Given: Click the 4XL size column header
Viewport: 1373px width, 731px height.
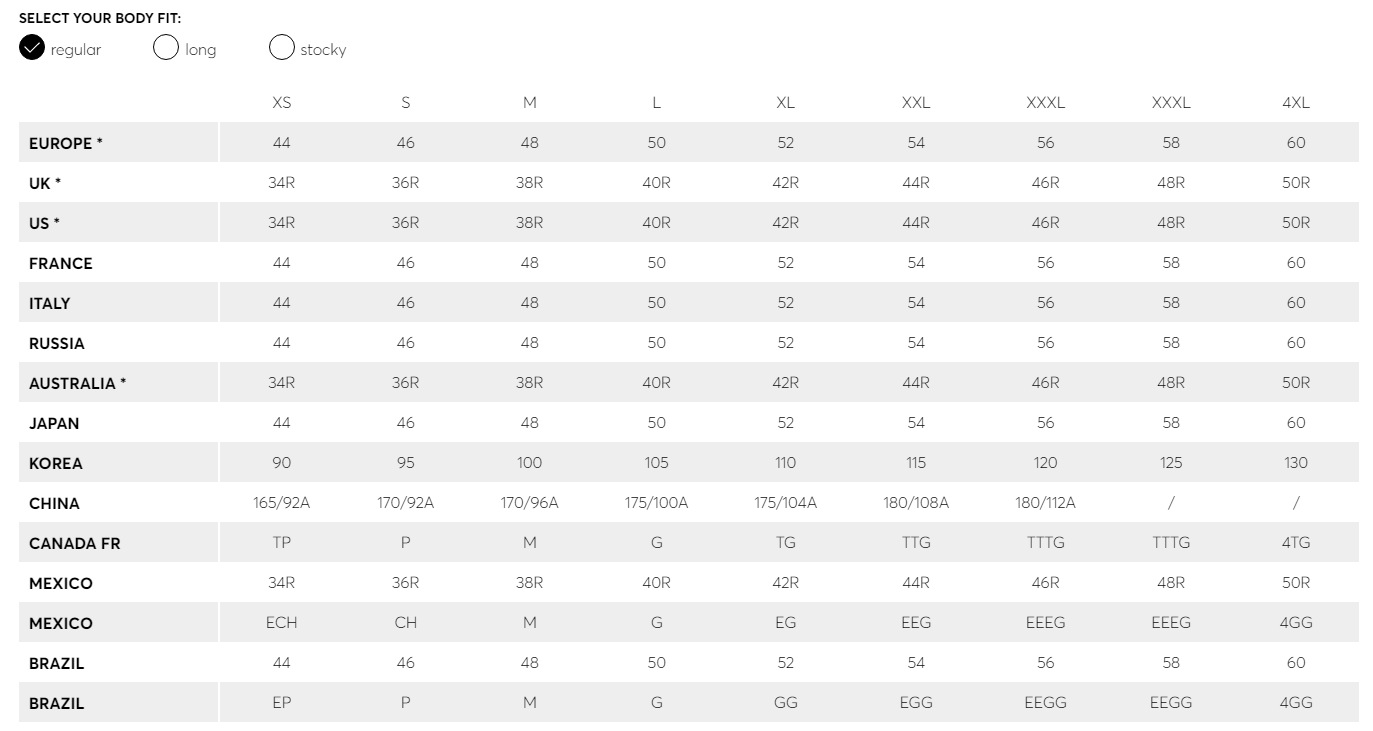Looking at the screenshot, I should tap(1296, 103).
